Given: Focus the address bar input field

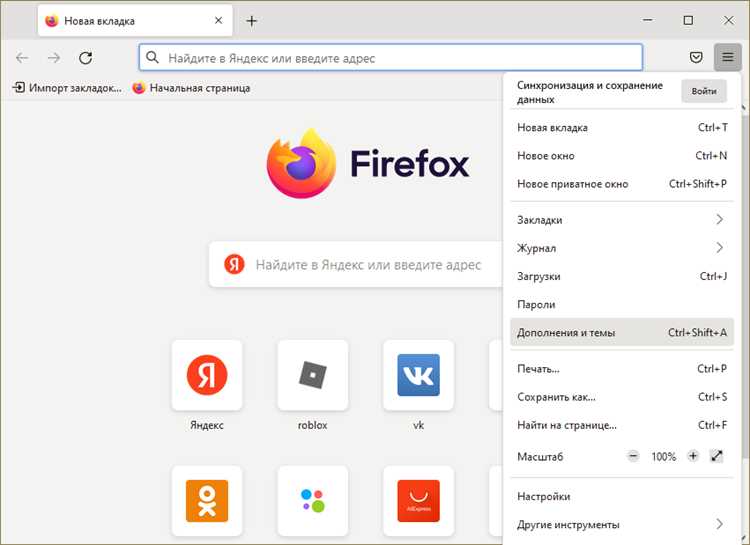Looking at the screenshot, I should tap(391, 57).
